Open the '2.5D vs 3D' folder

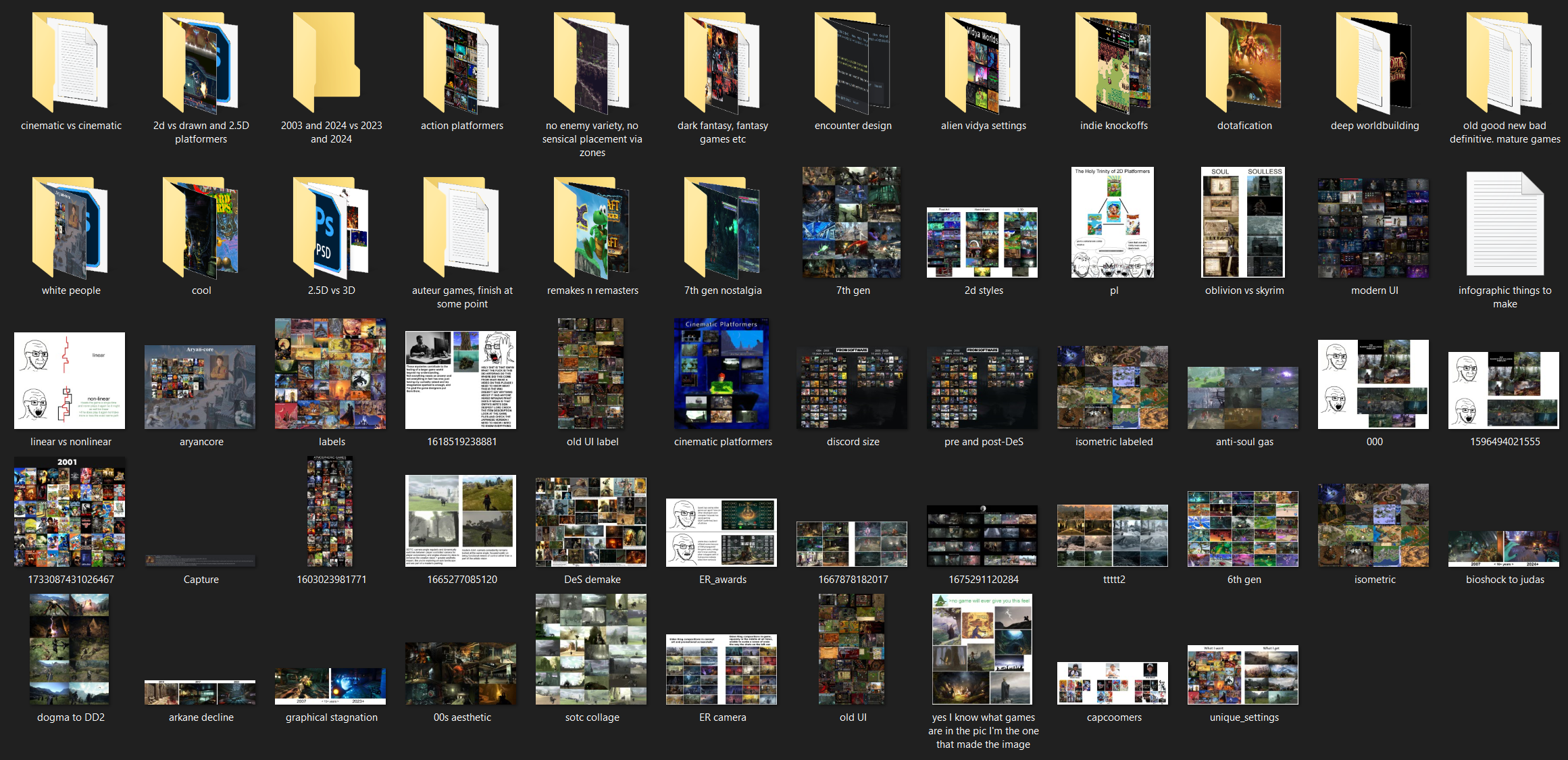coord(331,228)
